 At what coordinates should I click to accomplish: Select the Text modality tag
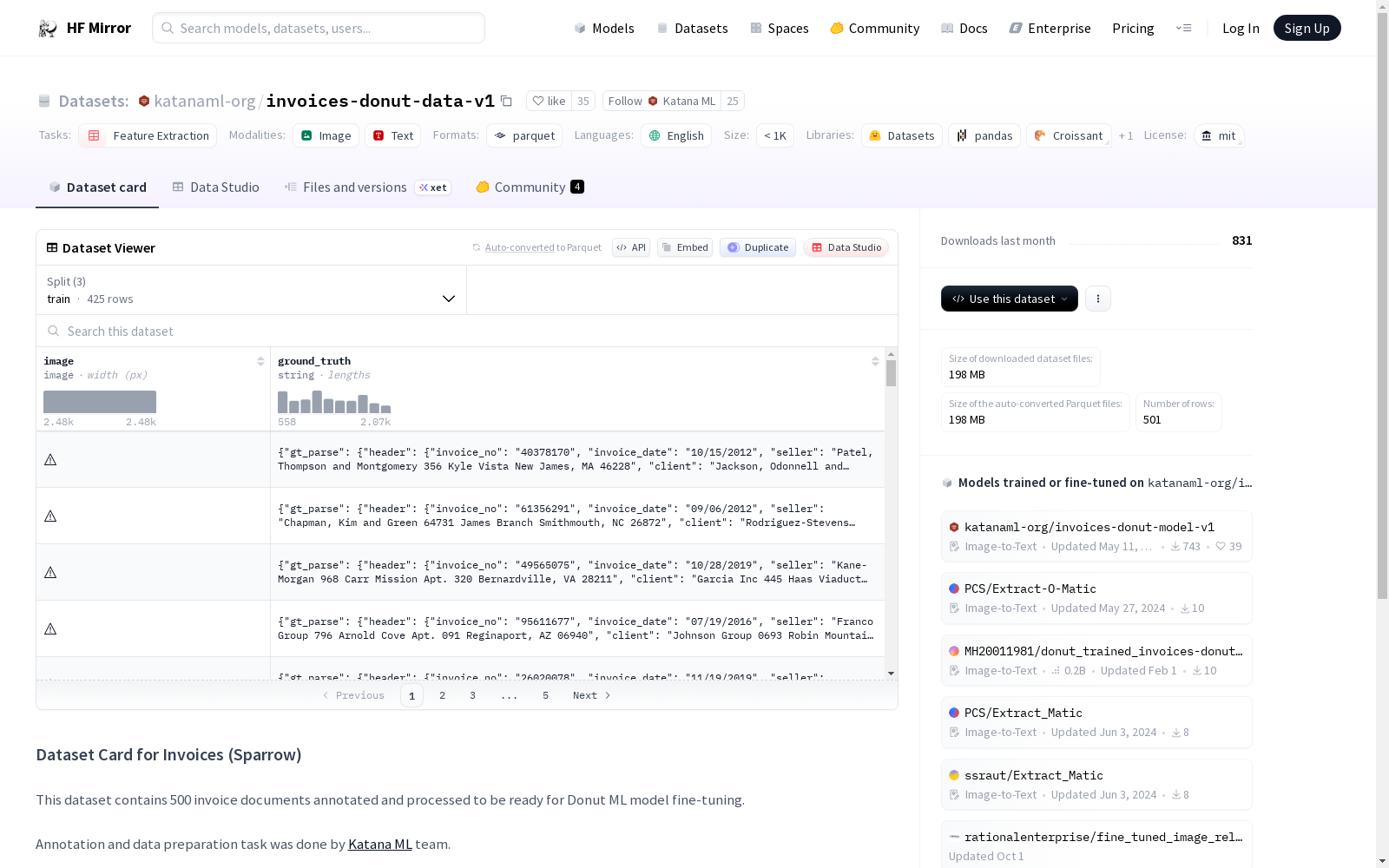pyautogui.click(x=392, y=135)
